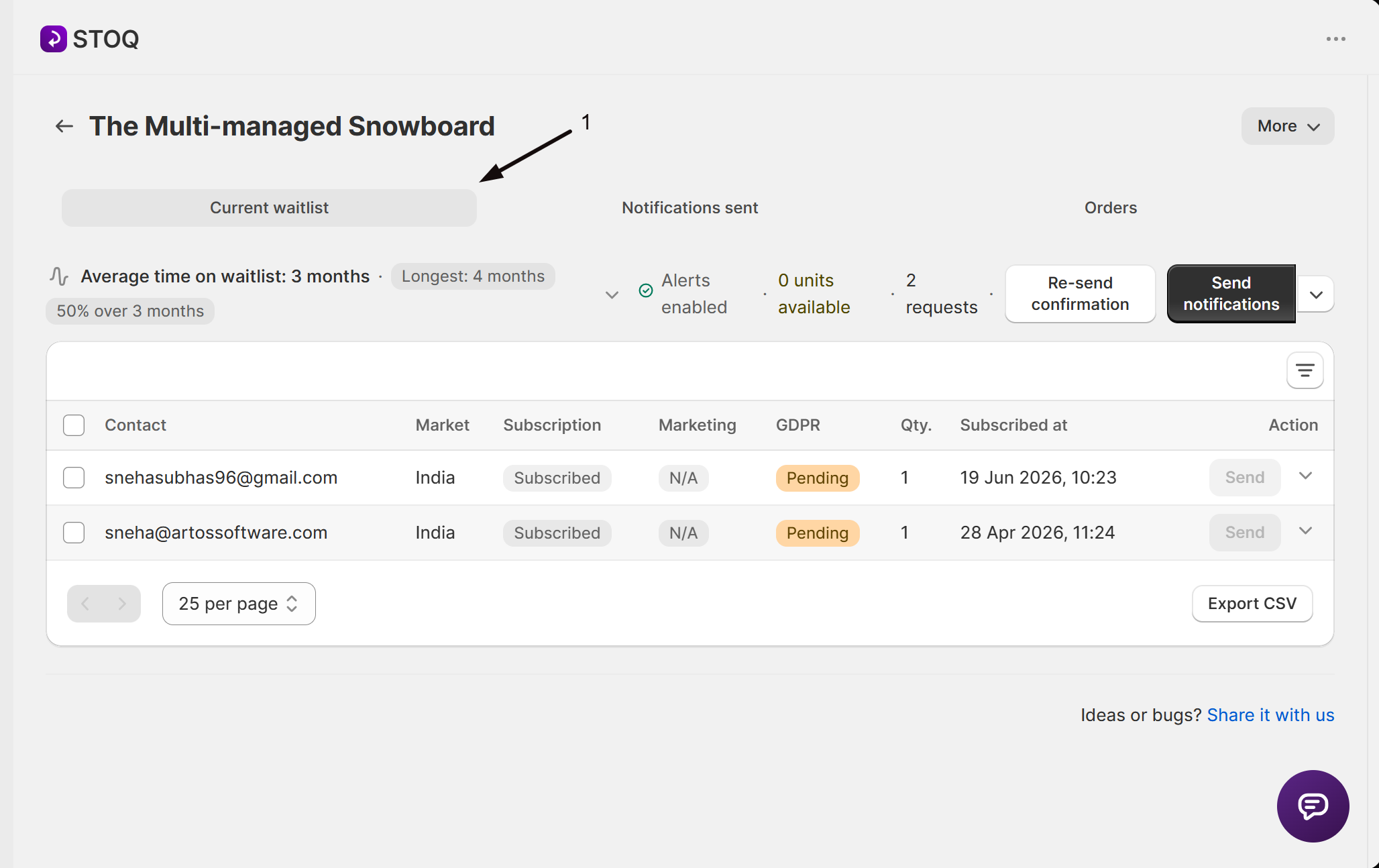Expand action options for snehasubhas96@gmail.com
1379x868 pixels.
[x=1305, y=476]
